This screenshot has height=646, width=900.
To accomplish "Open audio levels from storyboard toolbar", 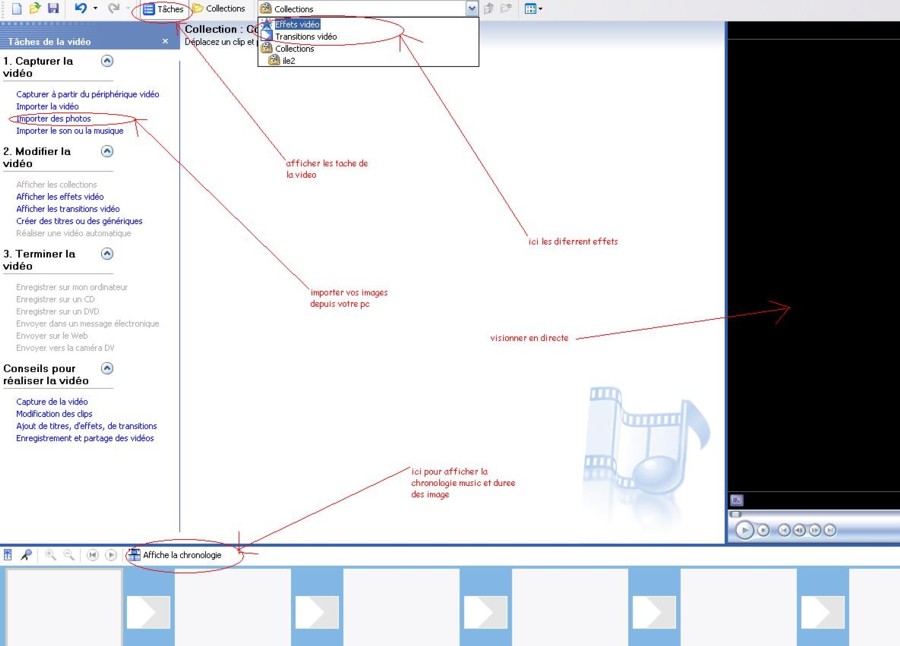I will pos(8,555).
